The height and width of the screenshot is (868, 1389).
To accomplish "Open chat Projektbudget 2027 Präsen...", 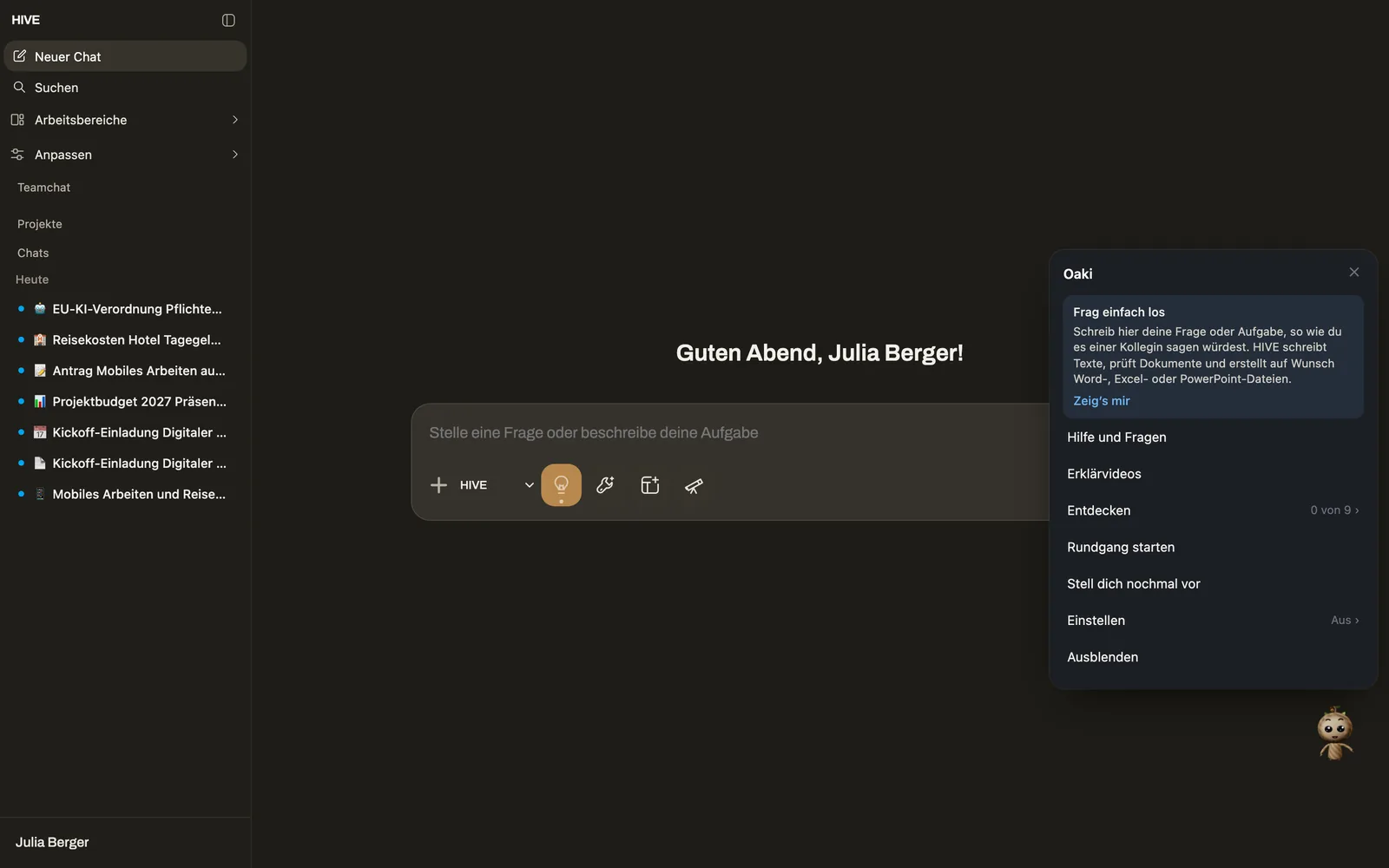I will [125, 402].
